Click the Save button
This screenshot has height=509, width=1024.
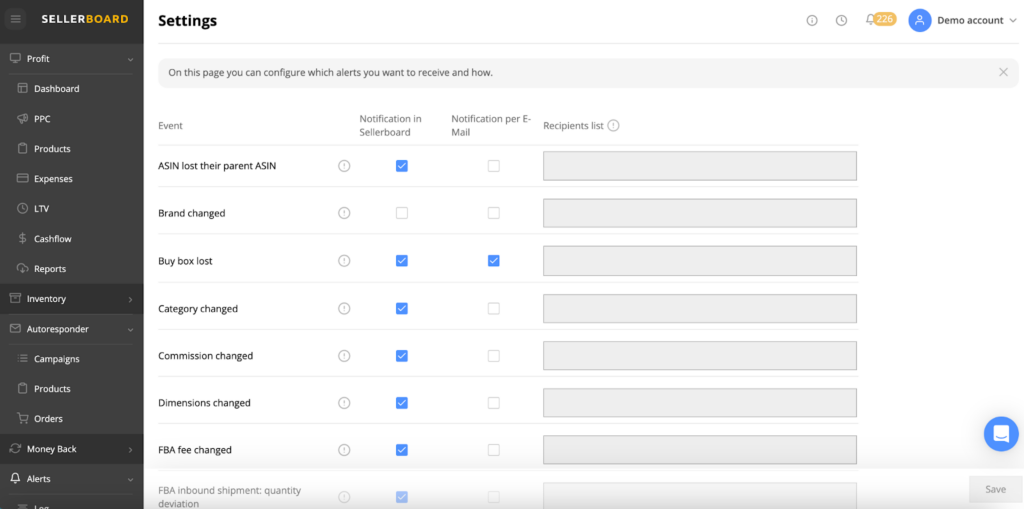pos(995,489)
